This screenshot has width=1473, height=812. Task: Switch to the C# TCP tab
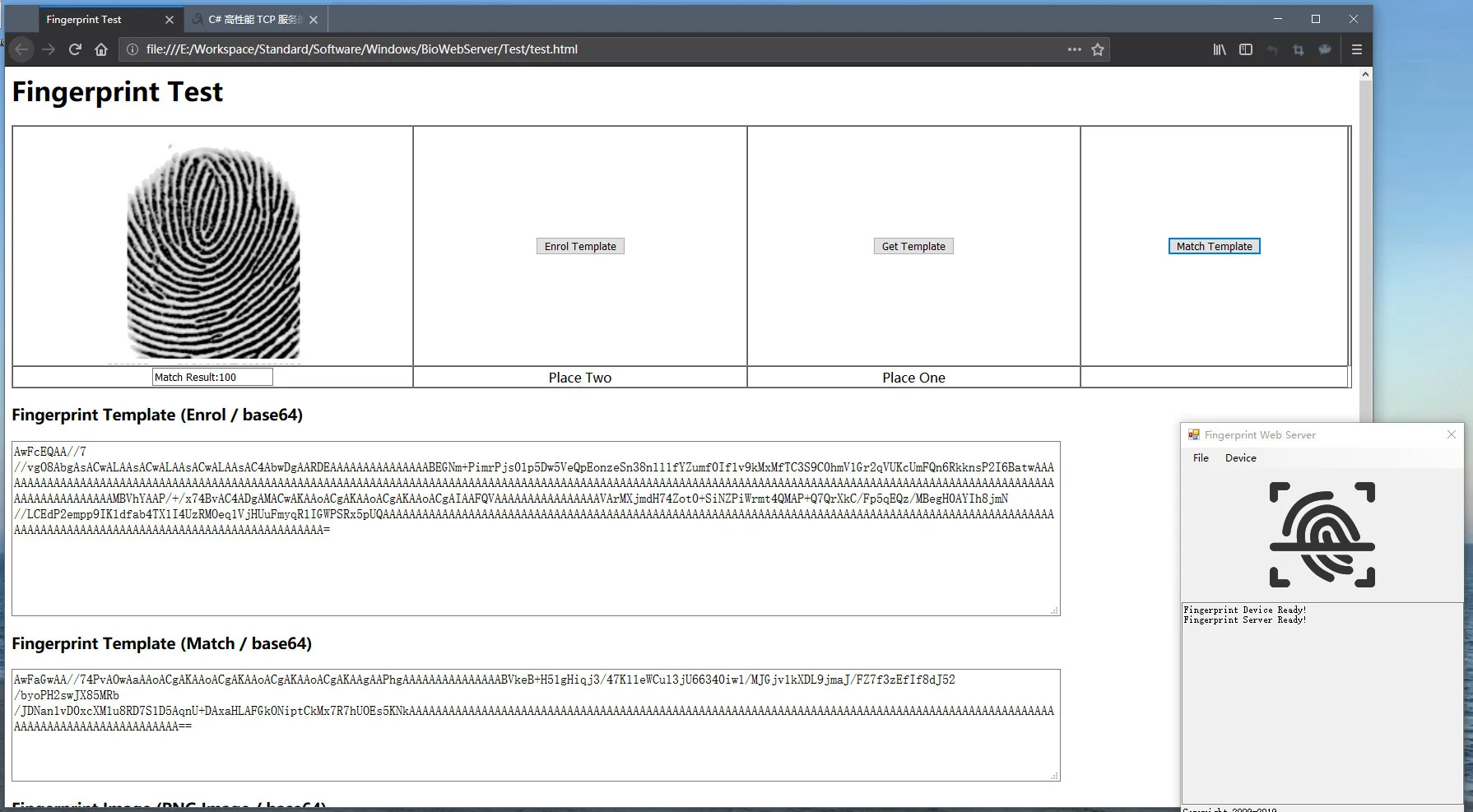coord(254,19)
